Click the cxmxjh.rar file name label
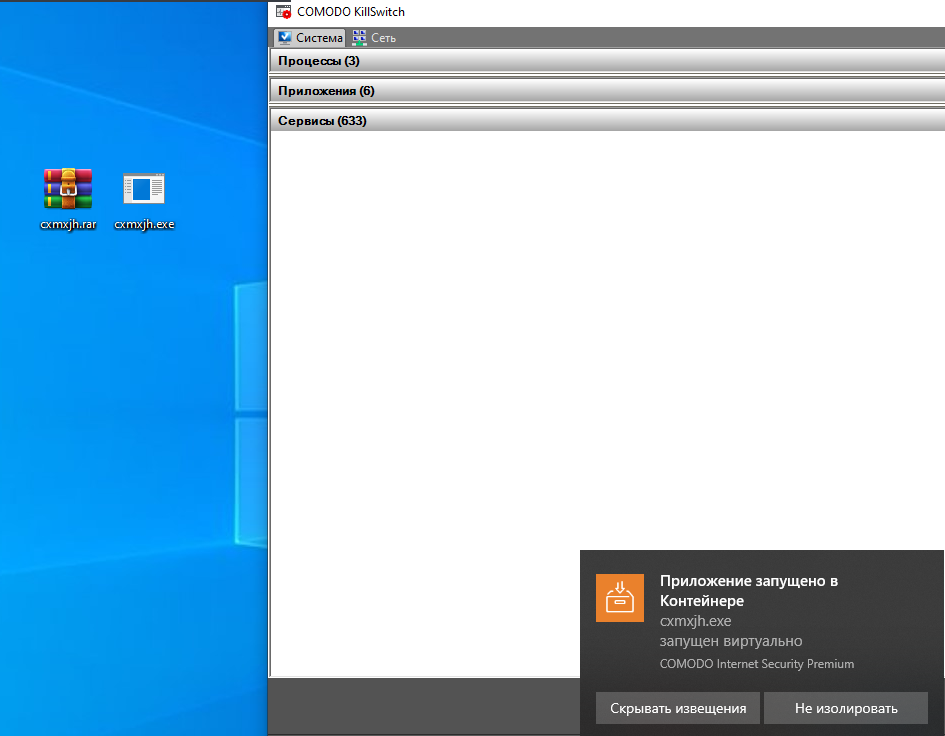Viewport: 945px width, 736px height. 68,224
